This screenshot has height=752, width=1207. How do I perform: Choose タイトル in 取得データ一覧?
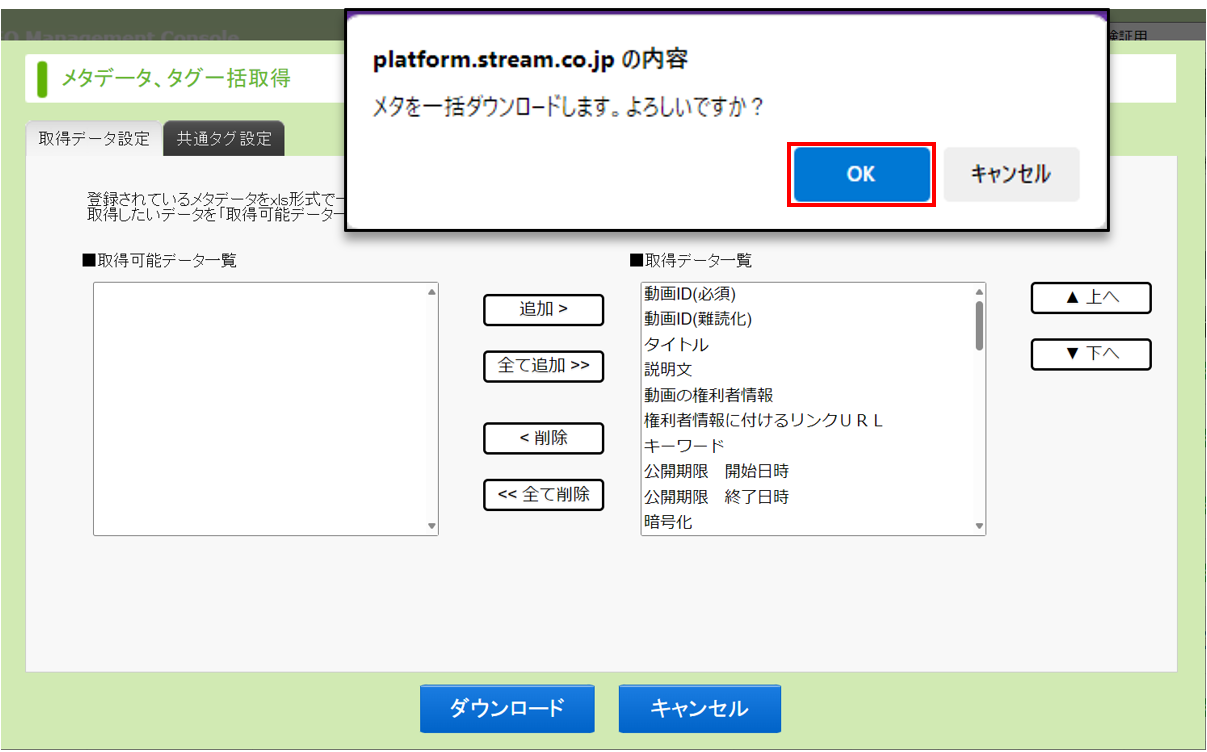676,345
